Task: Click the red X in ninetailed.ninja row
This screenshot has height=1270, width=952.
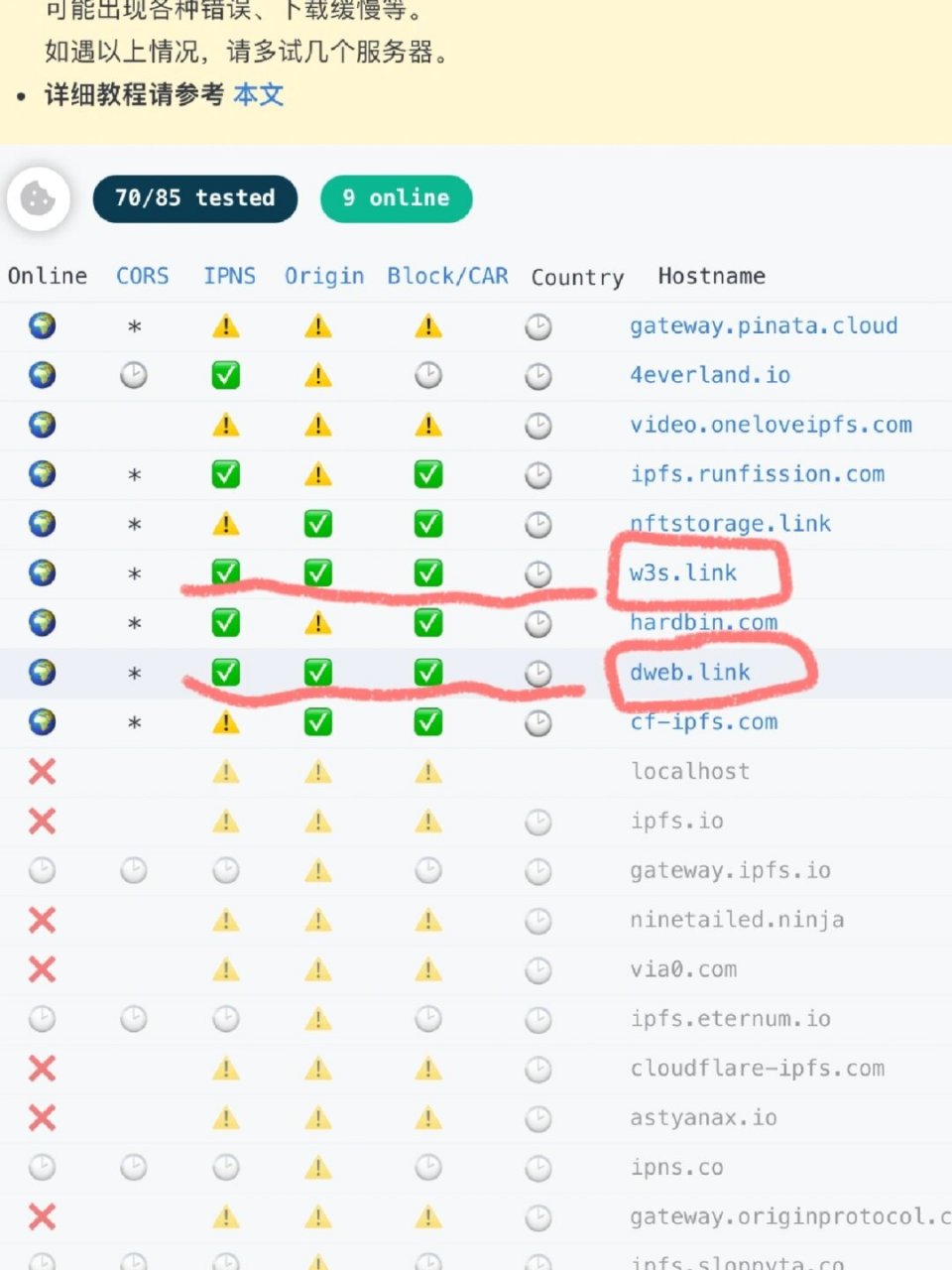Action: click(42, 920)
